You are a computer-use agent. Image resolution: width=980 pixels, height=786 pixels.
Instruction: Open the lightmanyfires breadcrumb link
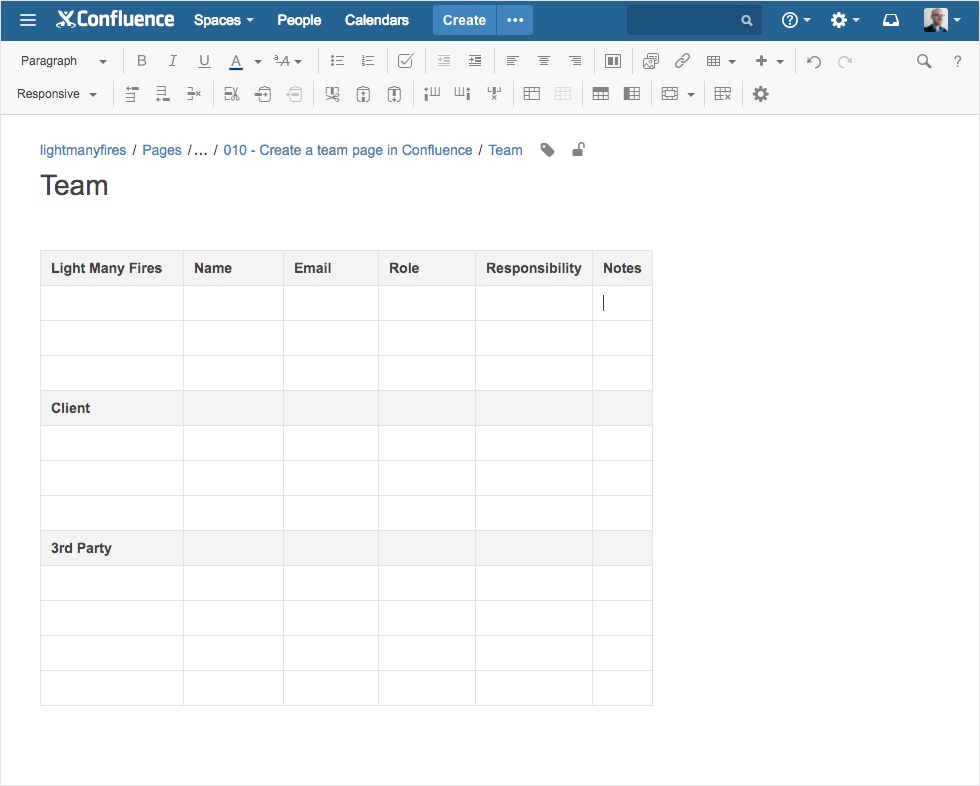[x=82, y=150]
